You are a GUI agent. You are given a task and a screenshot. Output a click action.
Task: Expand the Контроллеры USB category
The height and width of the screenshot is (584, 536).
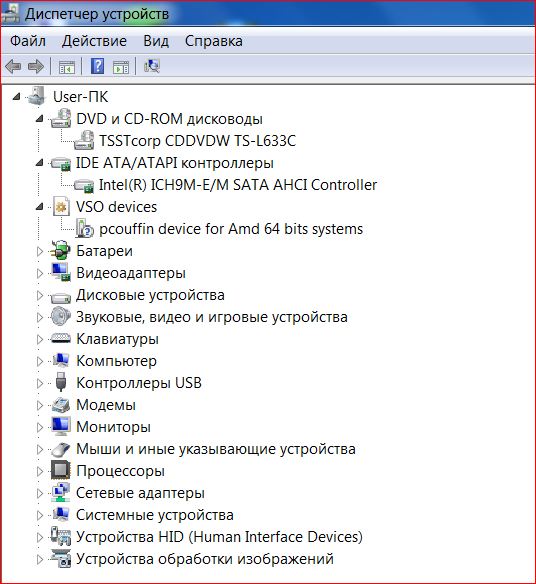pos(39,383)
